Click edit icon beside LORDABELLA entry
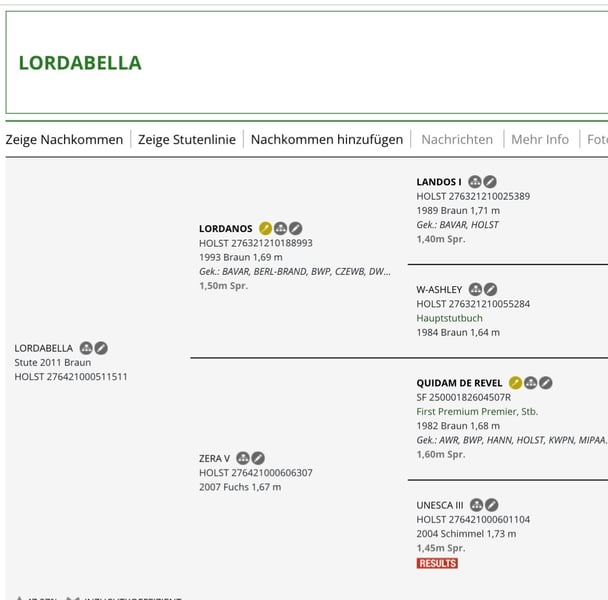 tap(101, 348)
